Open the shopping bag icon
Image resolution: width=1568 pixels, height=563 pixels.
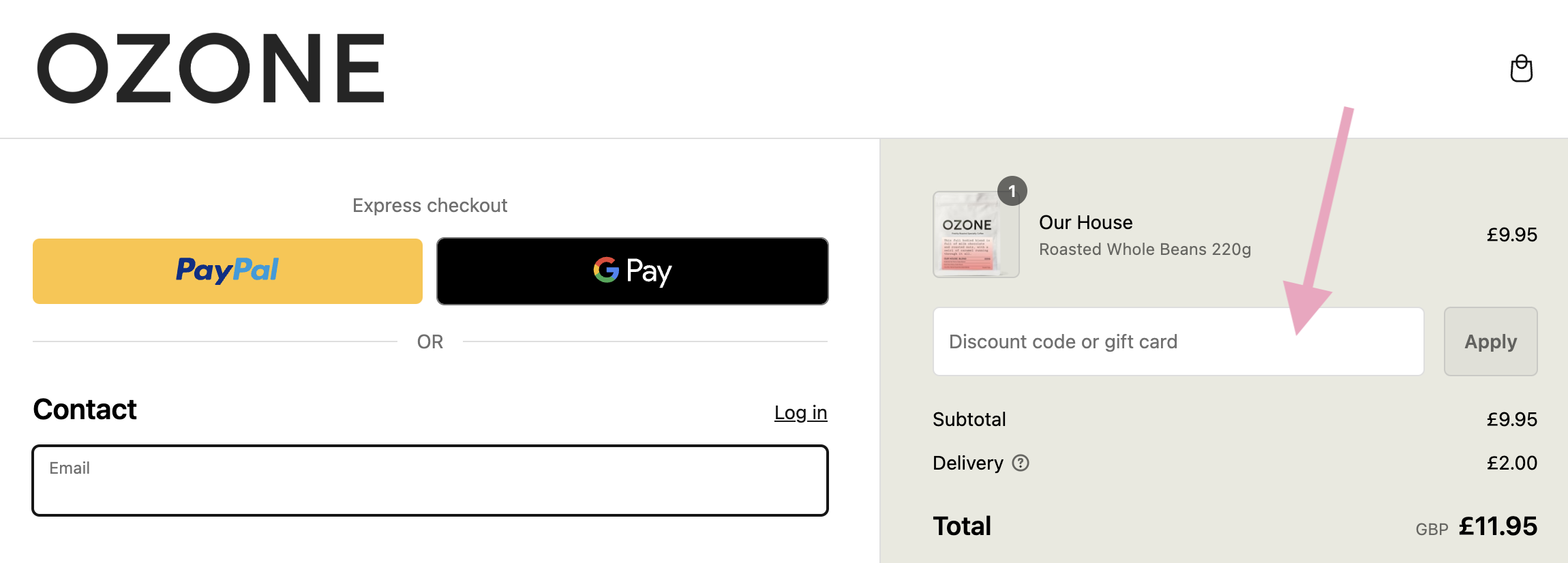(x=1521, y=68)
